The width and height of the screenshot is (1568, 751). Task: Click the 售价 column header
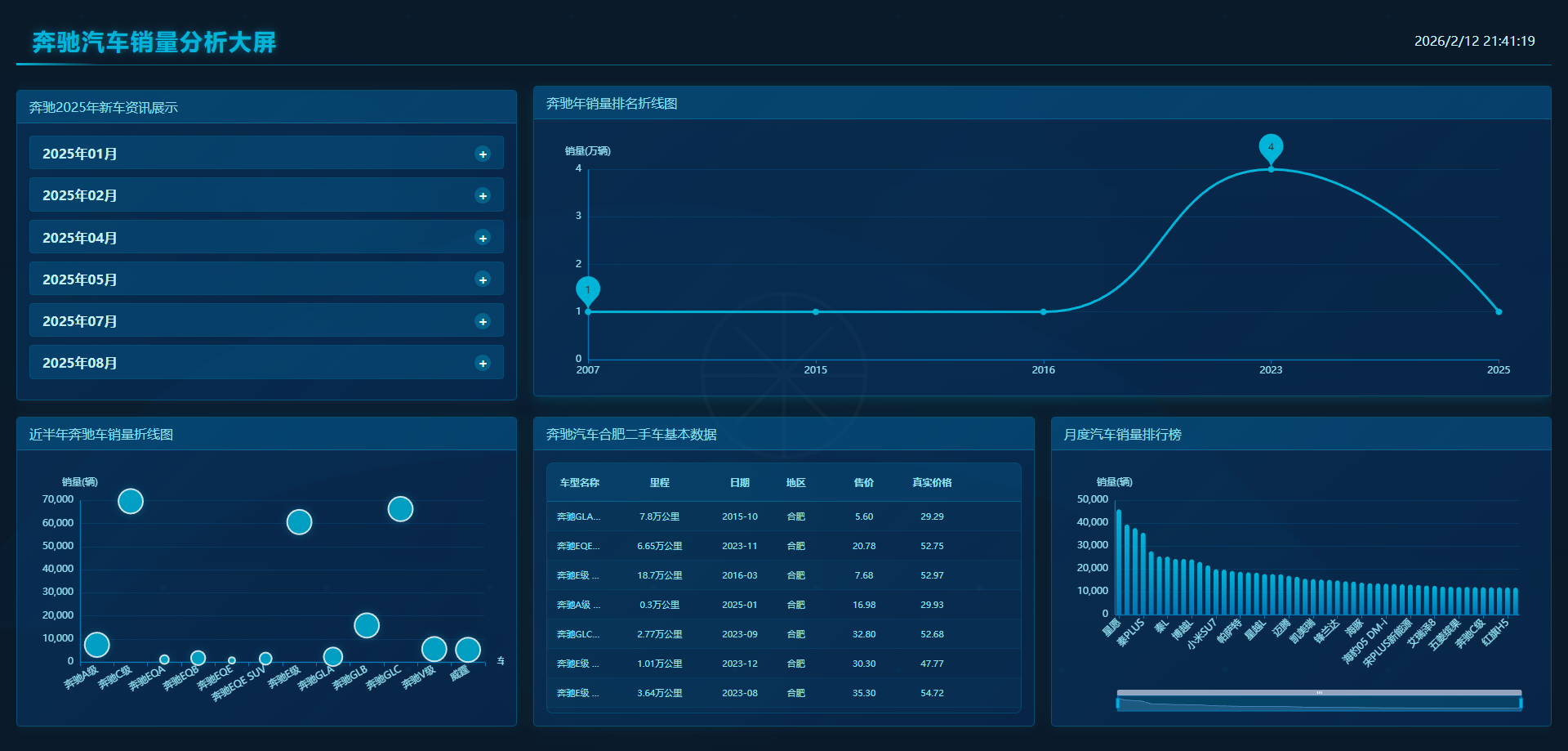pyautogui.click(x=863, y=483)
